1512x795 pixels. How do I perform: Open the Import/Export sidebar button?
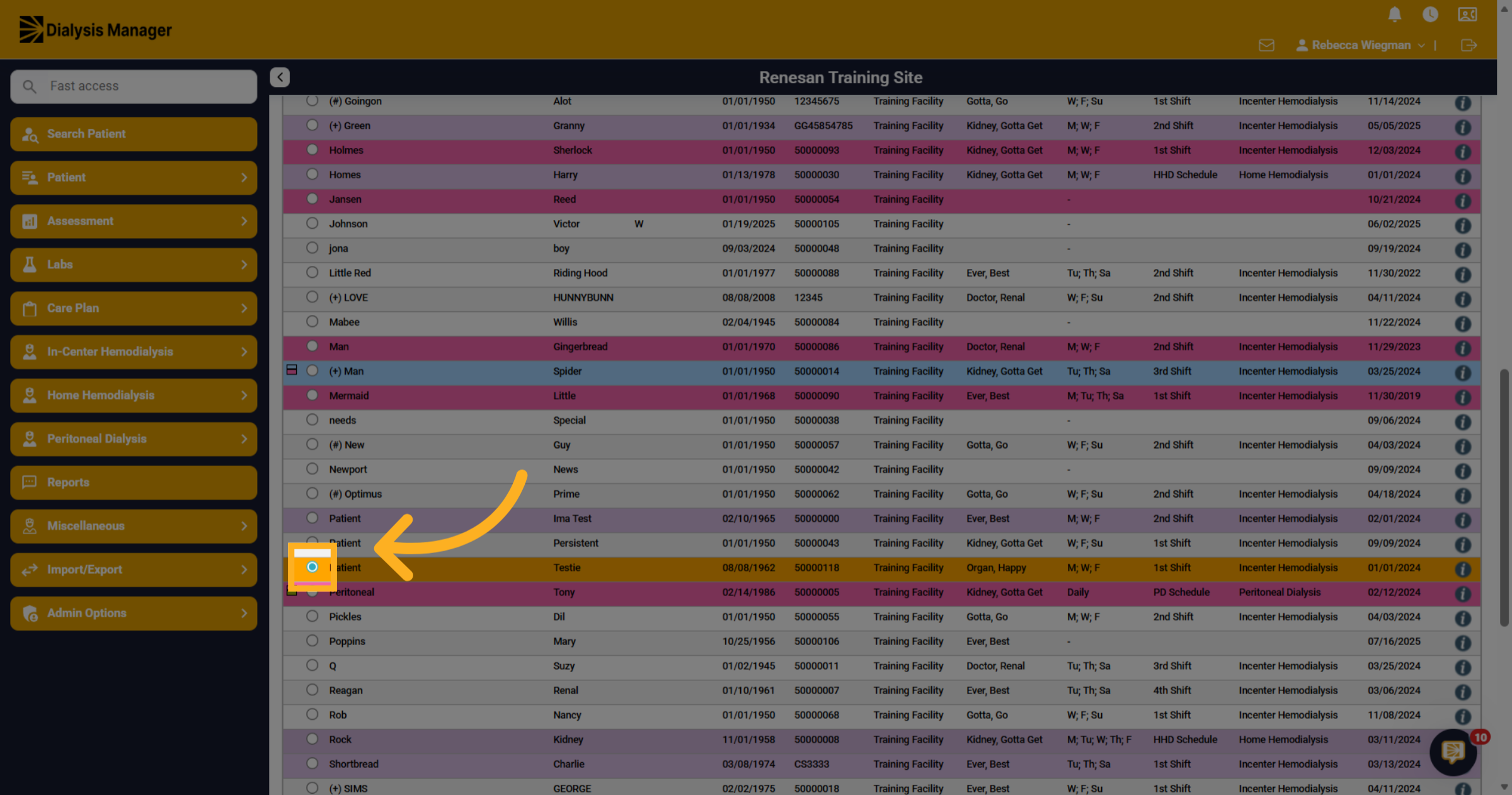tap(134, 569)
